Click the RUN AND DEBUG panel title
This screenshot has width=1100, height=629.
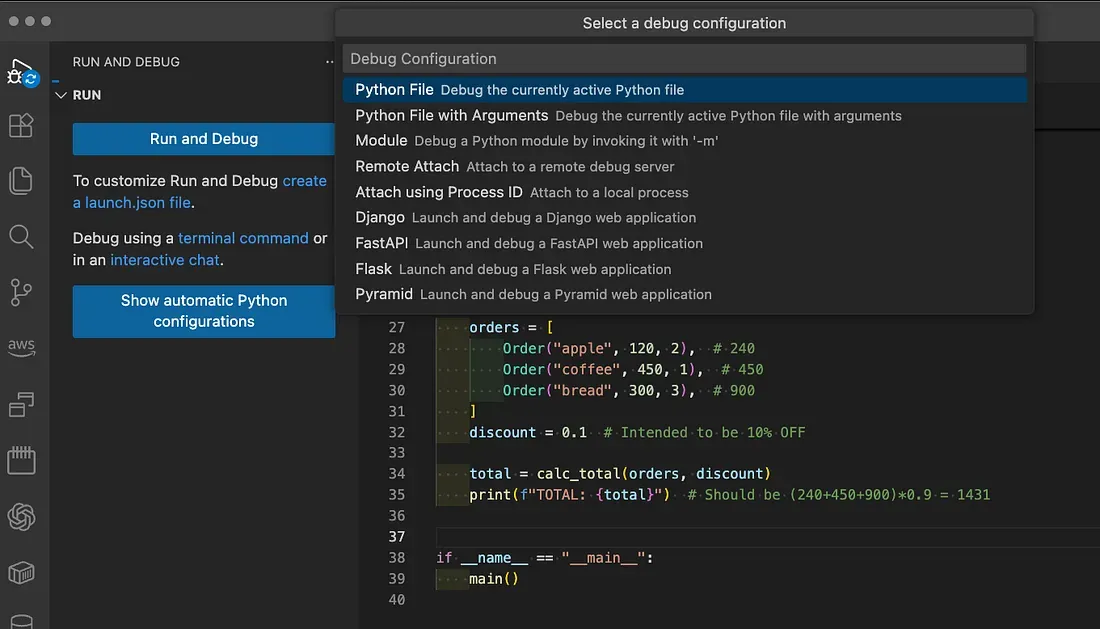pyautogui.click(x=126, y=62)
